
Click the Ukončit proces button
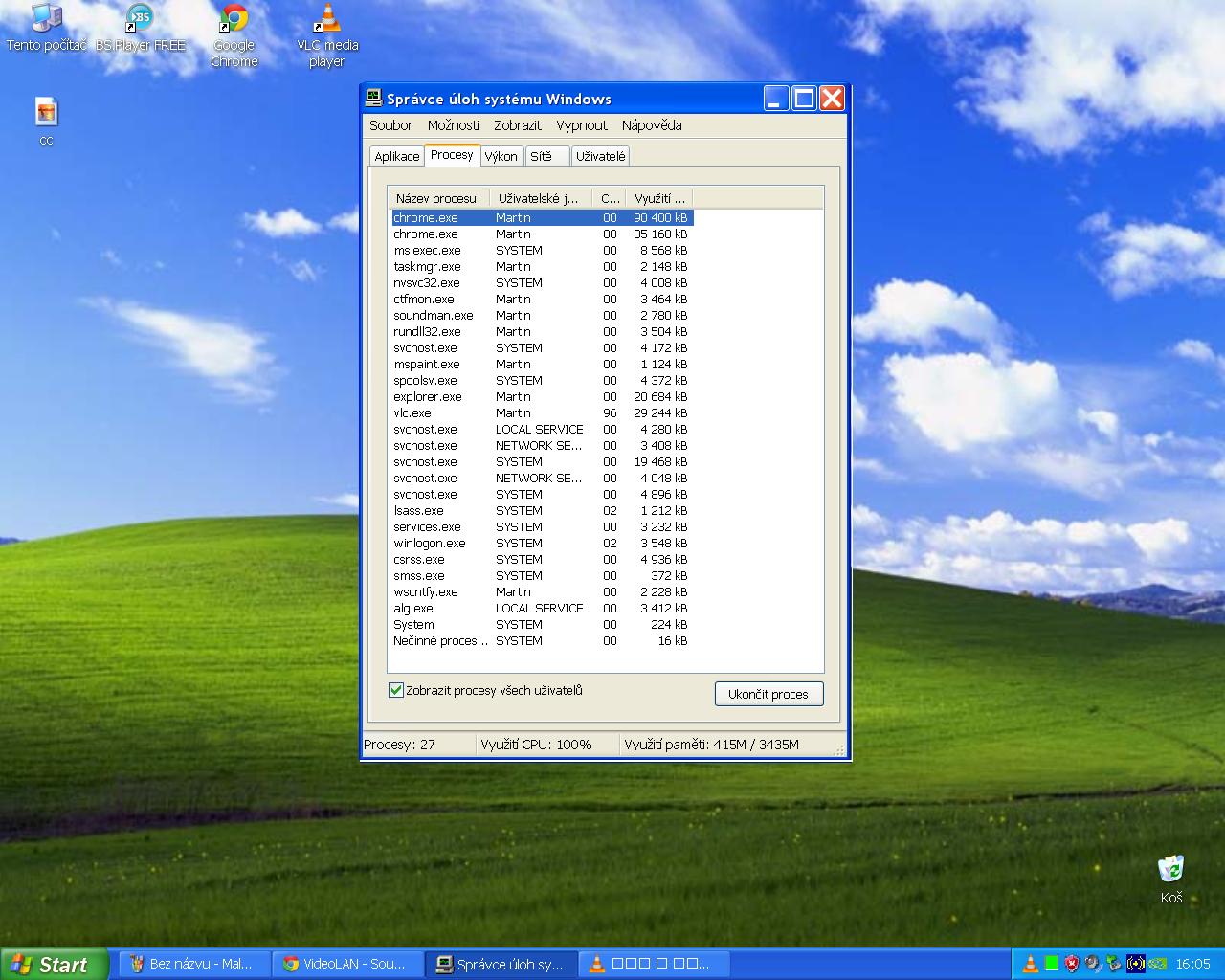(768, 694)
